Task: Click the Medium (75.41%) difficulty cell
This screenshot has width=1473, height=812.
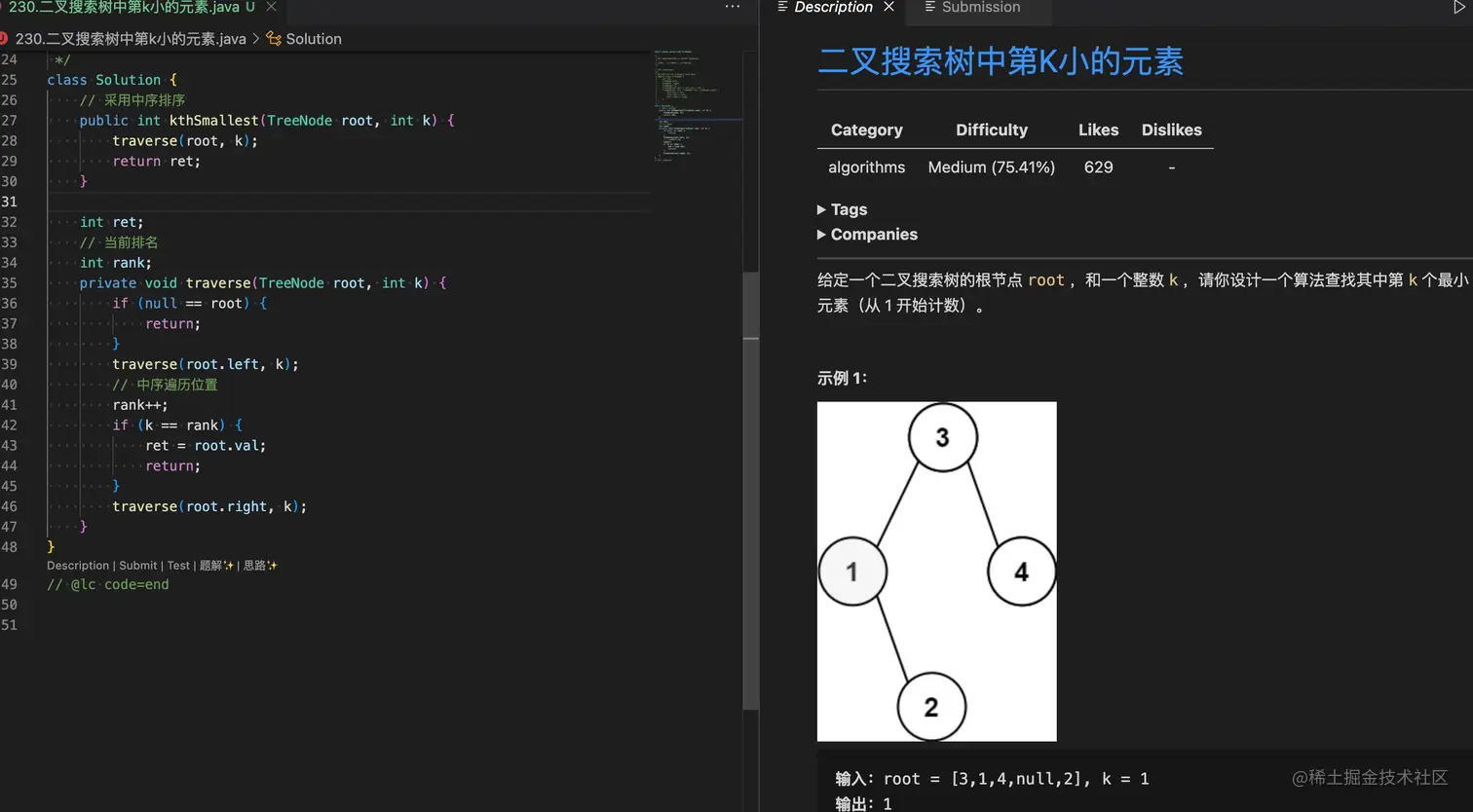Action: [991, 167]
